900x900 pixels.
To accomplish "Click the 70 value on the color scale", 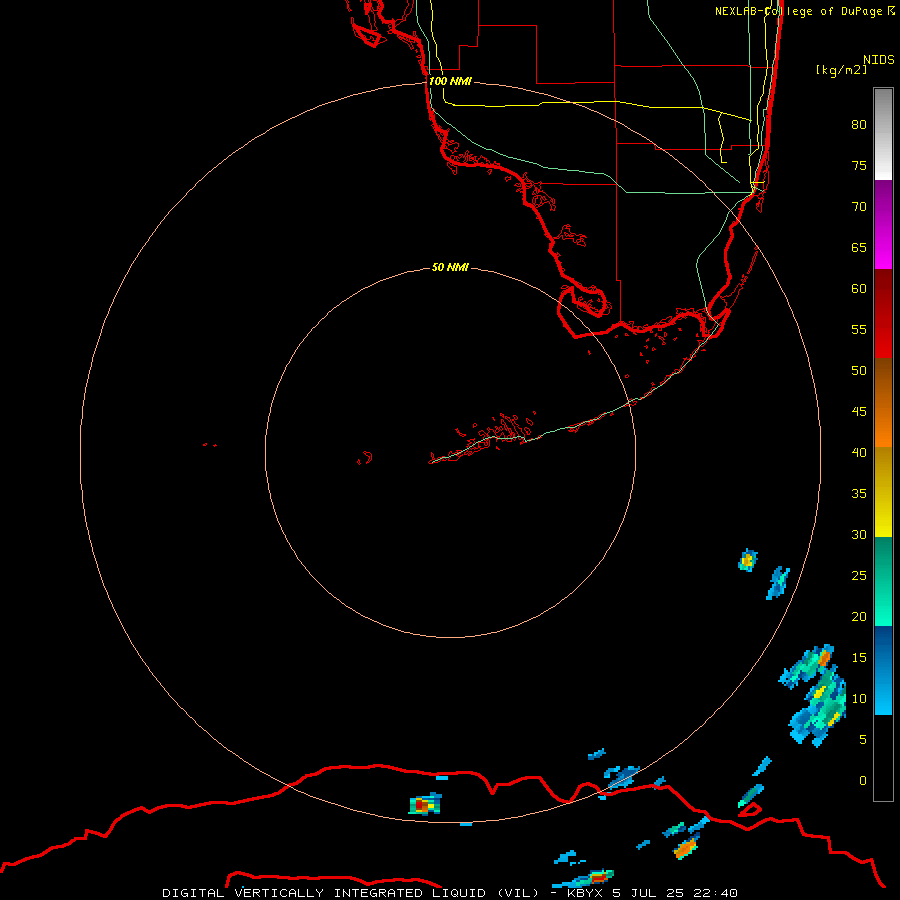I will [x=859, y=207].
